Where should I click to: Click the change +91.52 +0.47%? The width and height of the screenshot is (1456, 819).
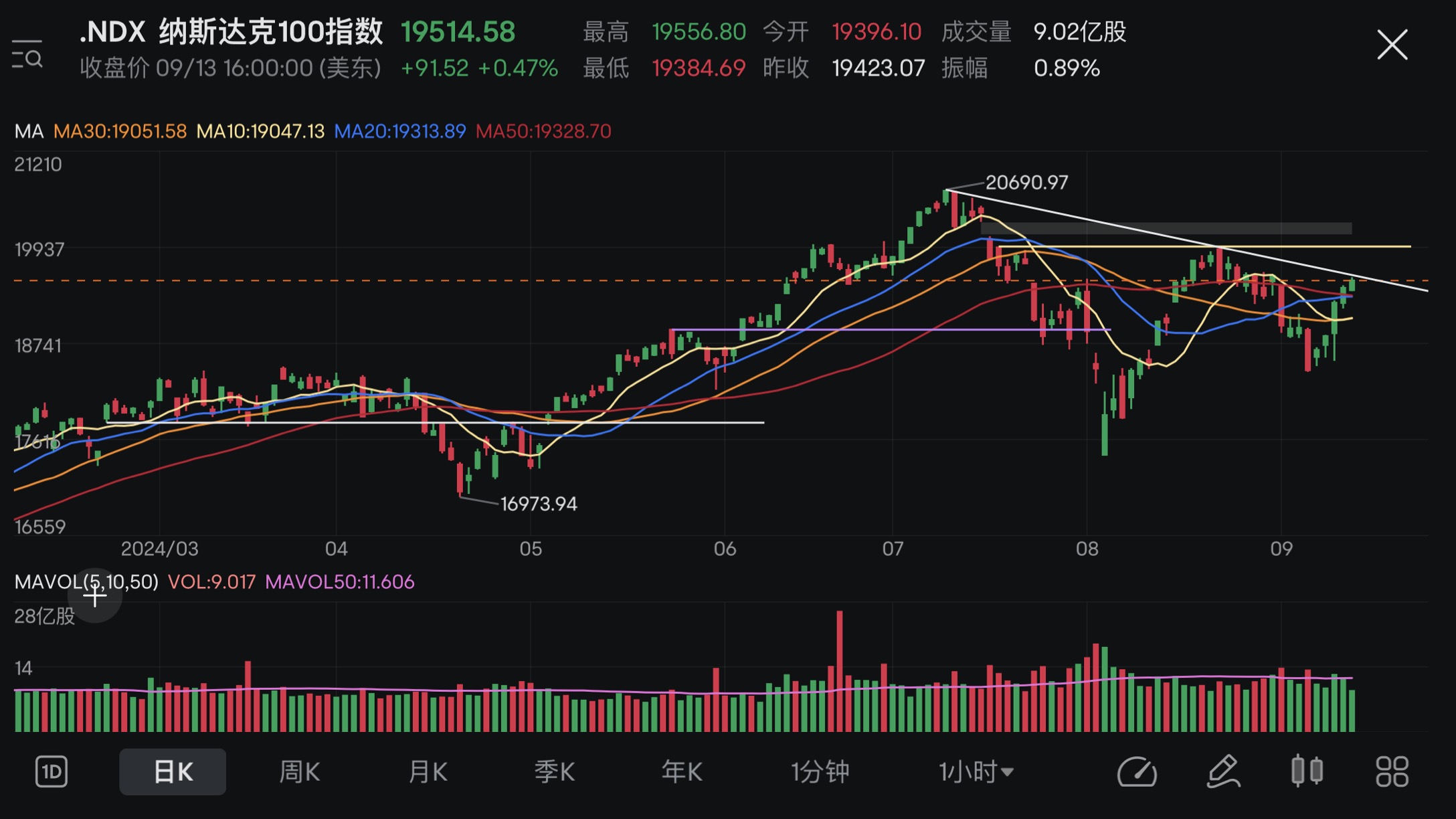479,68
